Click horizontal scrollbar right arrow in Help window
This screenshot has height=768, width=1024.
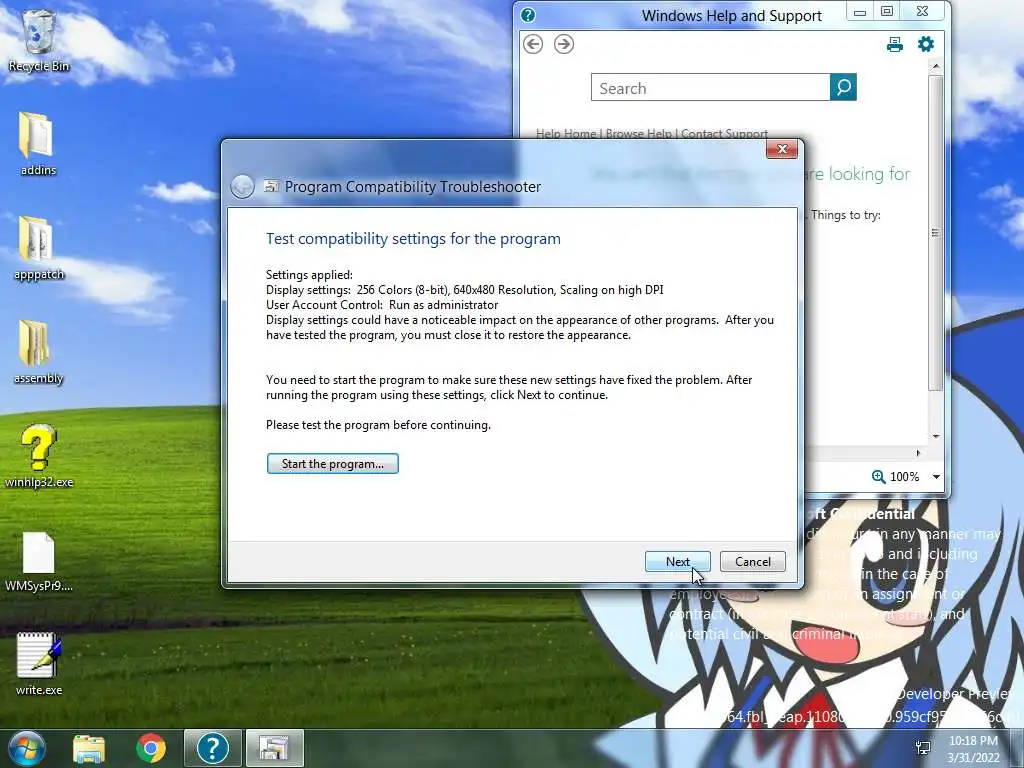click(x=918, y=453)
